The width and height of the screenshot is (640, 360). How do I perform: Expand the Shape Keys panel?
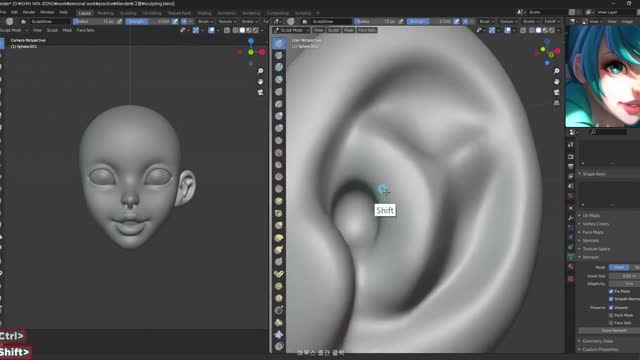click(x=594, y=174)
